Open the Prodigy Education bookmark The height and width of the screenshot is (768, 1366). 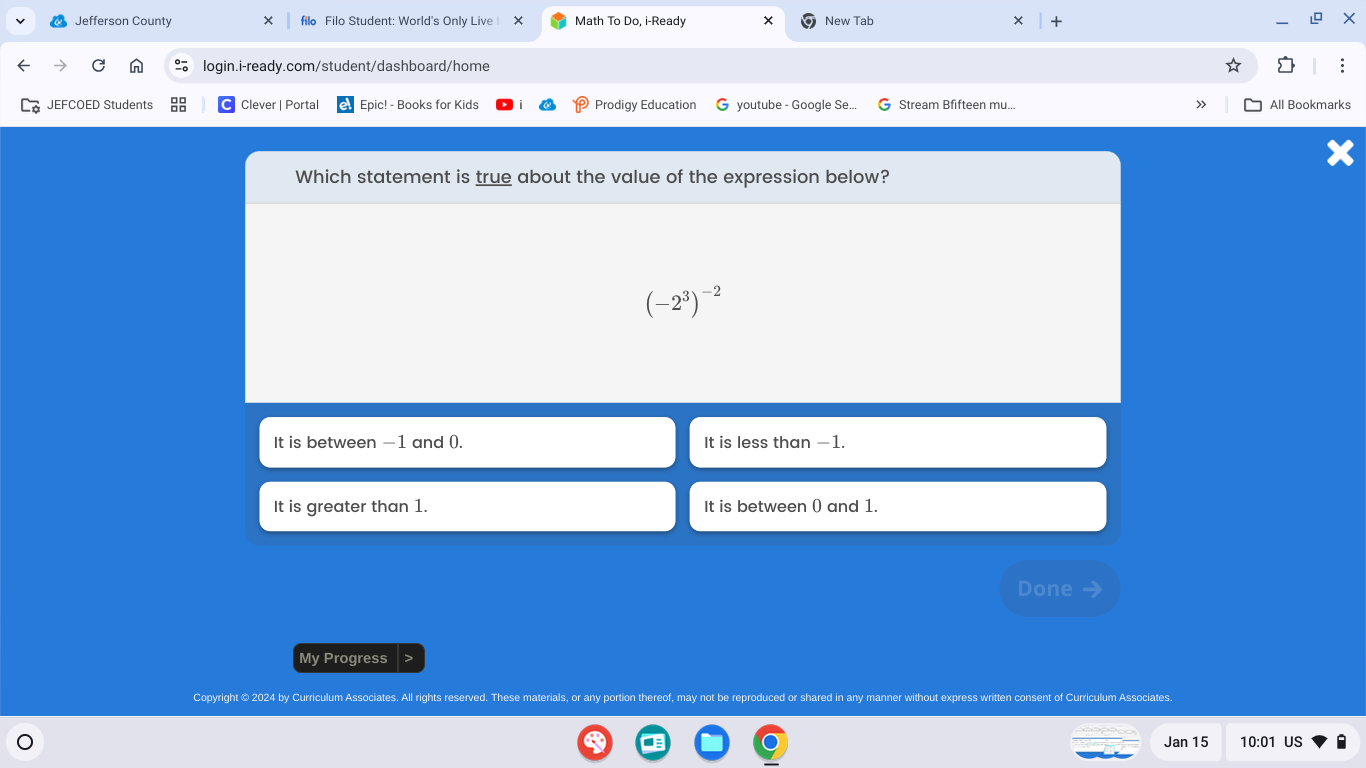pyautogui.click(x=634, y=105)
